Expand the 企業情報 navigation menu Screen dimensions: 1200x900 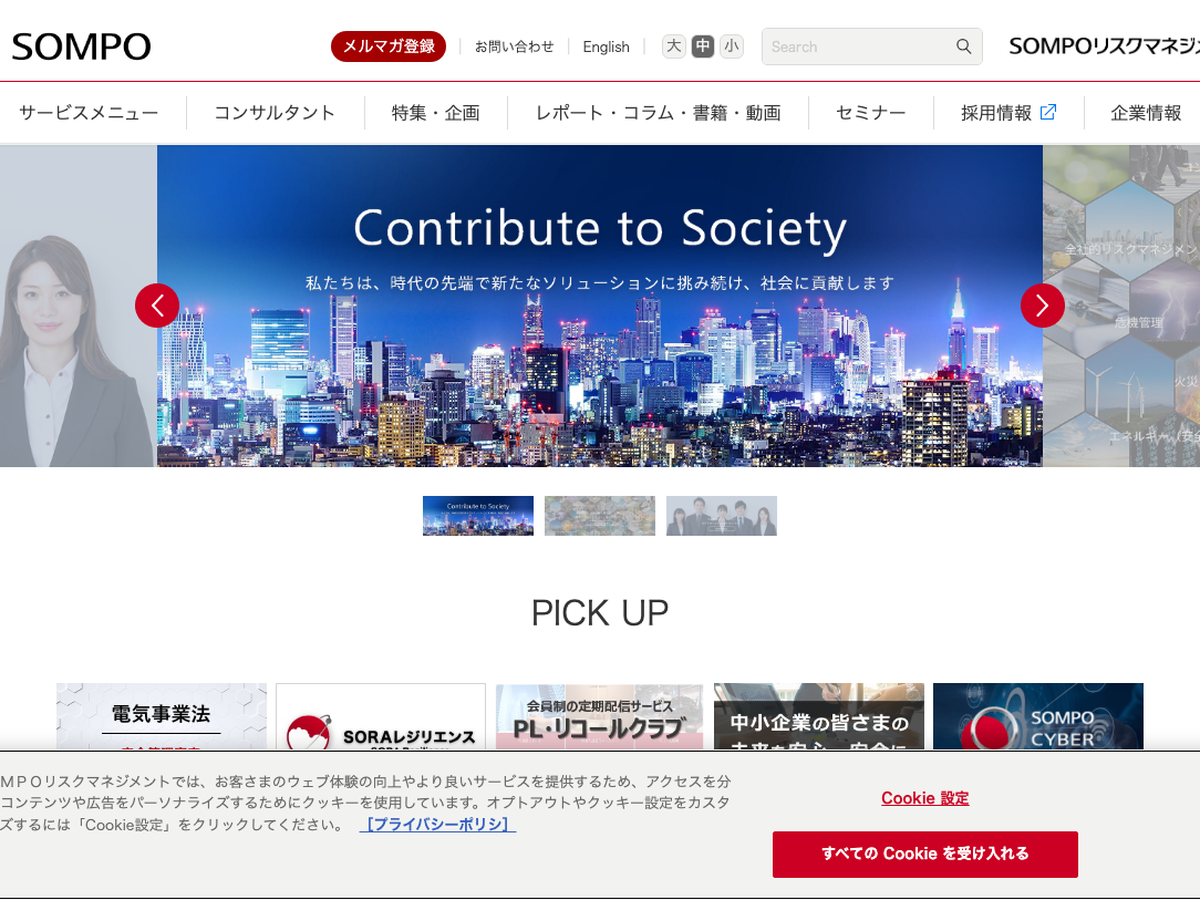(1146, 113)
